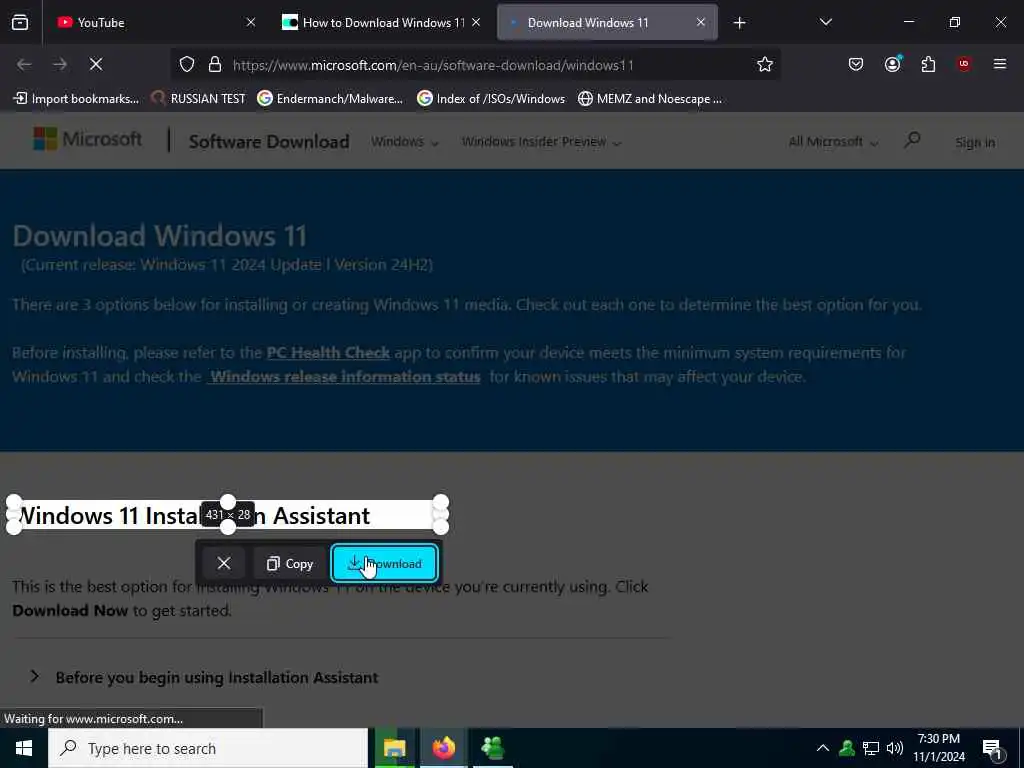Viewport: 1024px width, 768px height.
Task: Expand Windows Insider Preview dropdown
Action: 541,142
